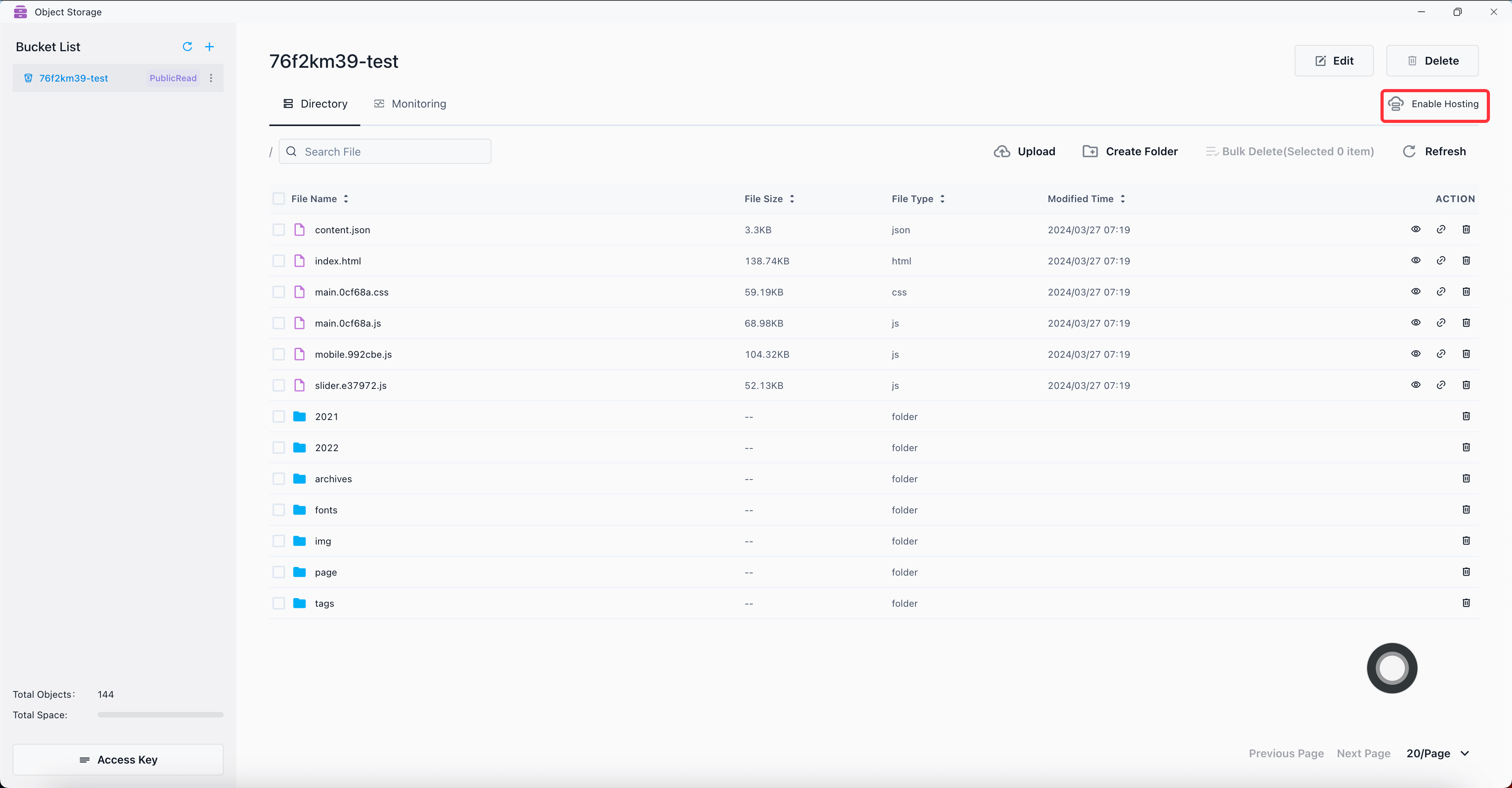Screen dimensions: 1512x788
Task: Switch to the Monitoring tab
Action: 410,104
